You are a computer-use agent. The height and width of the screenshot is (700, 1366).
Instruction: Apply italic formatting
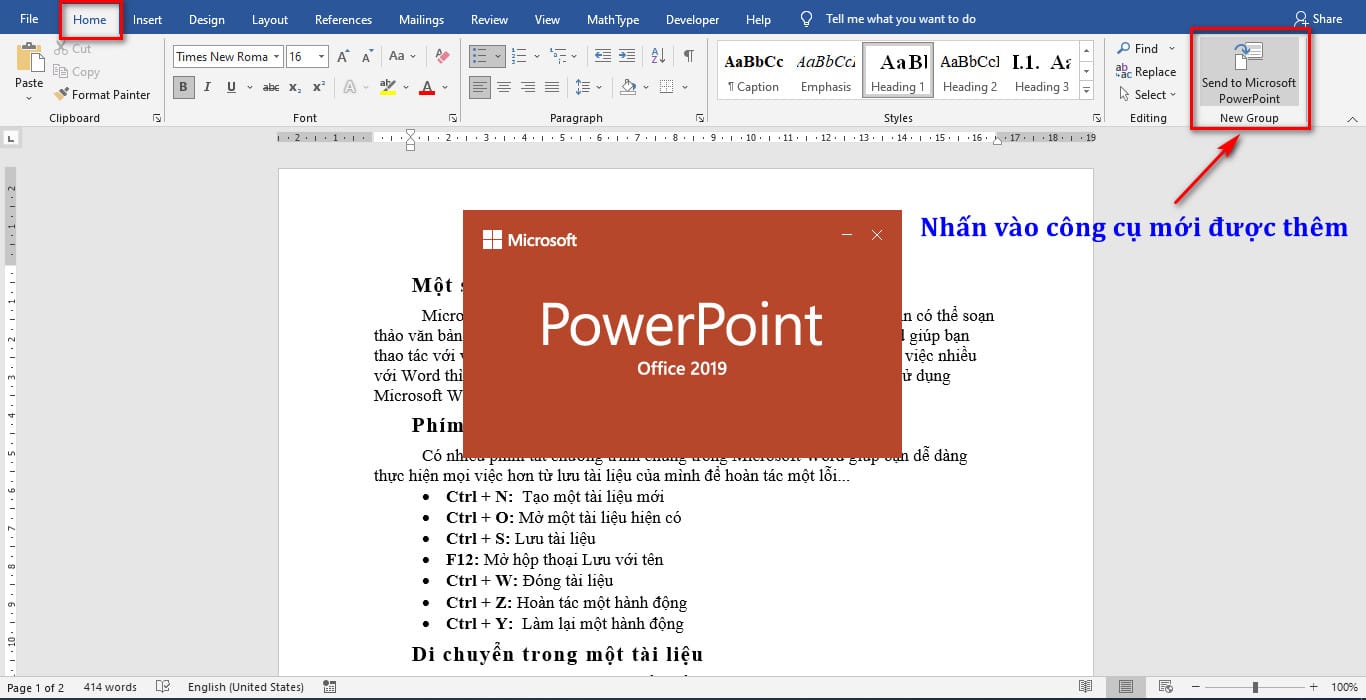point(205,87)
